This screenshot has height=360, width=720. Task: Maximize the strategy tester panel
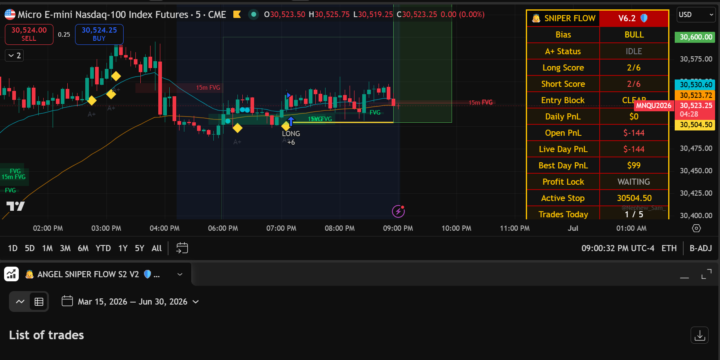706,275
